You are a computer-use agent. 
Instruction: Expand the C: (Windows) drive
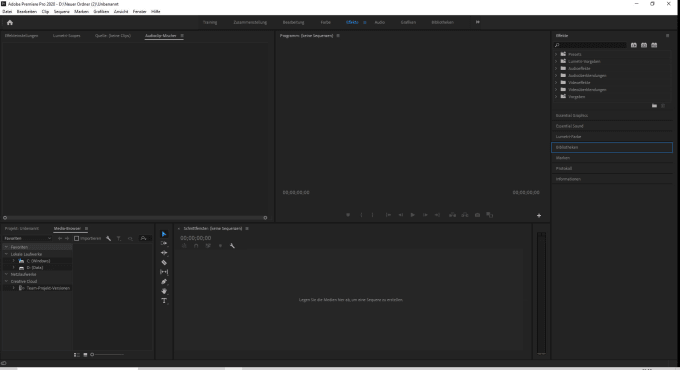coord(13,261)
